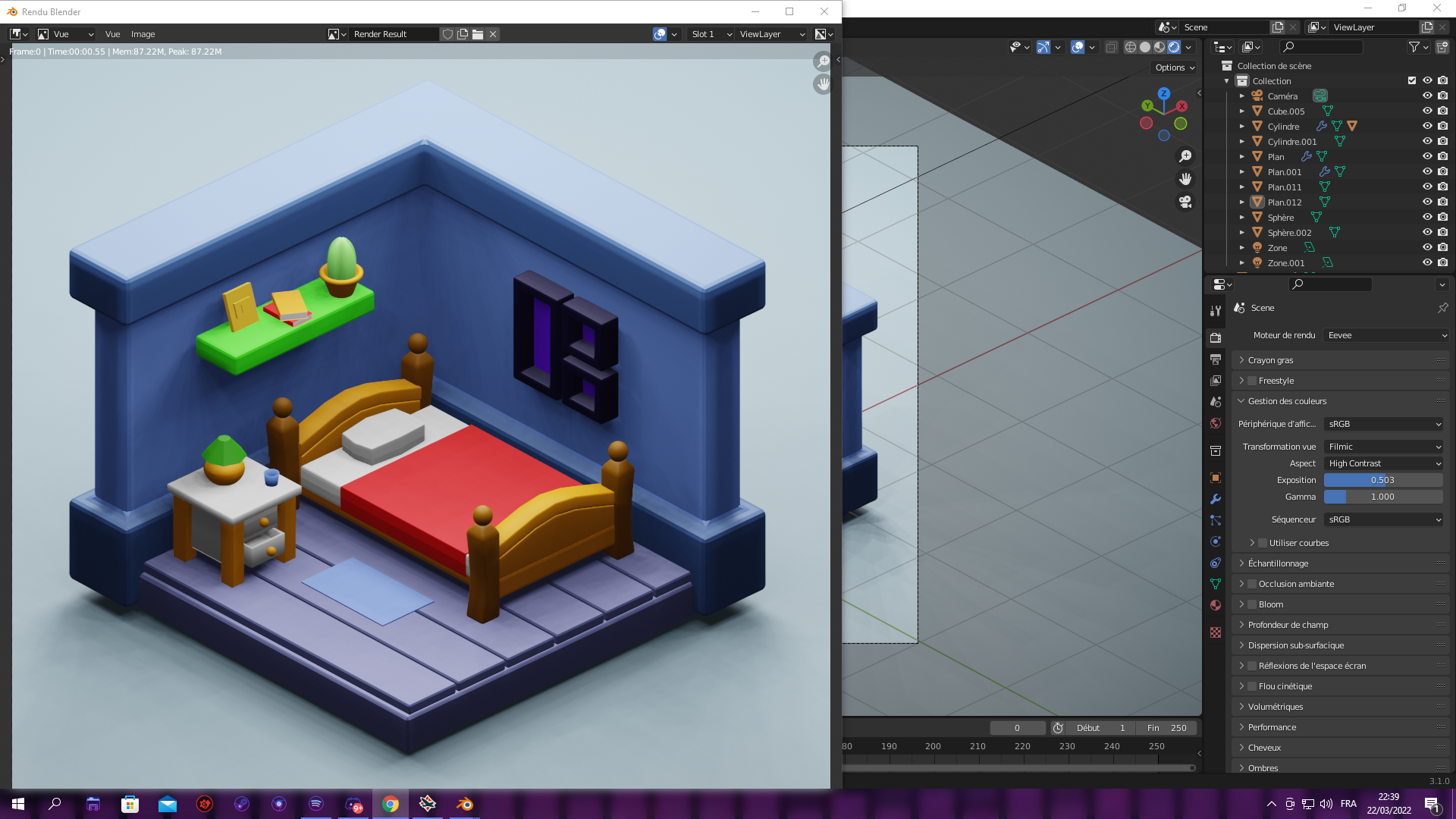The width and height of the screenshot is (1456, 819).
Task: Adjust the Exposition slider
Action: coord(1383,480)
